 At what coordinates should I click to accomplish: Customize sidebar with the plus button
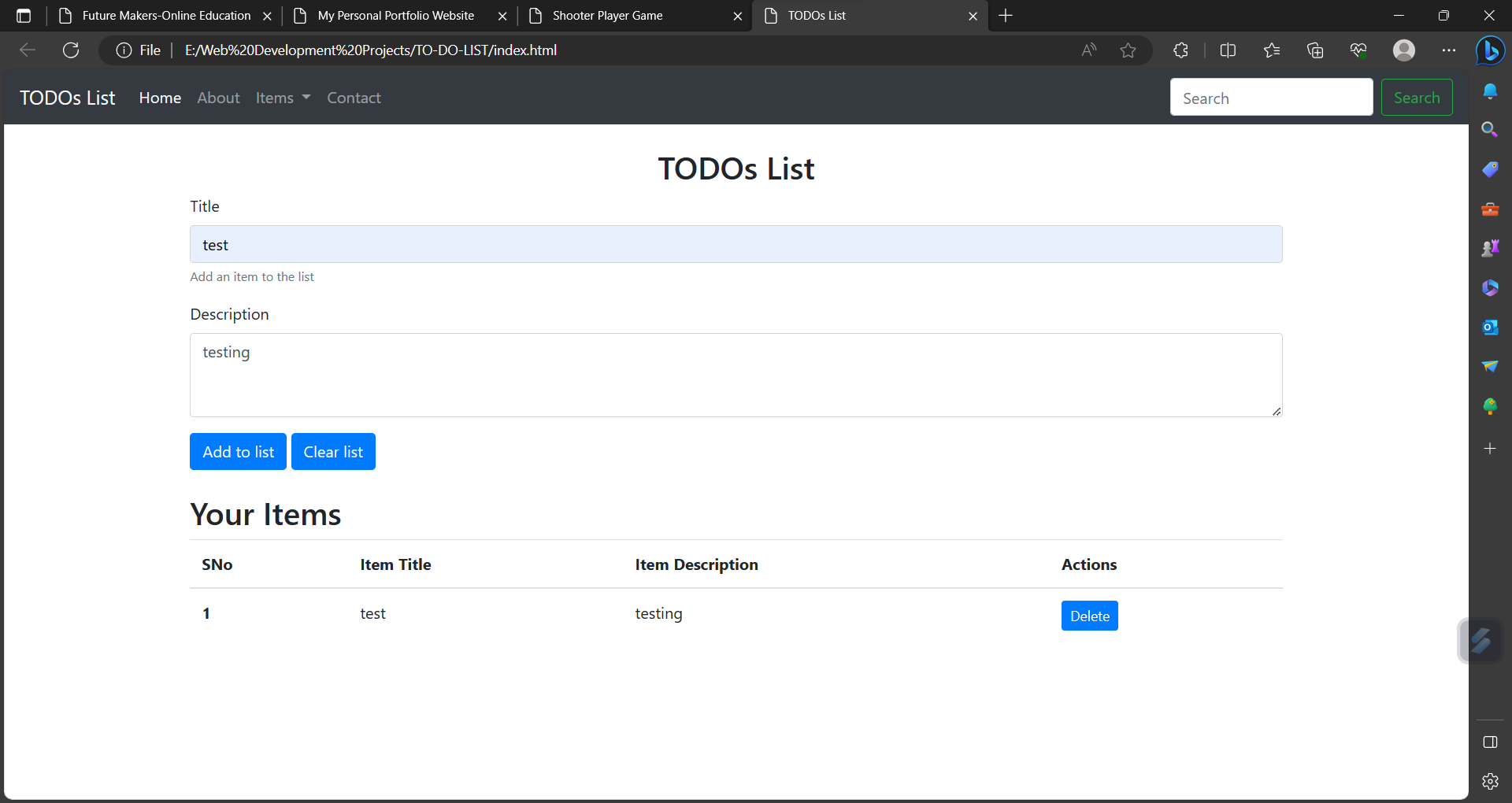1490,449
